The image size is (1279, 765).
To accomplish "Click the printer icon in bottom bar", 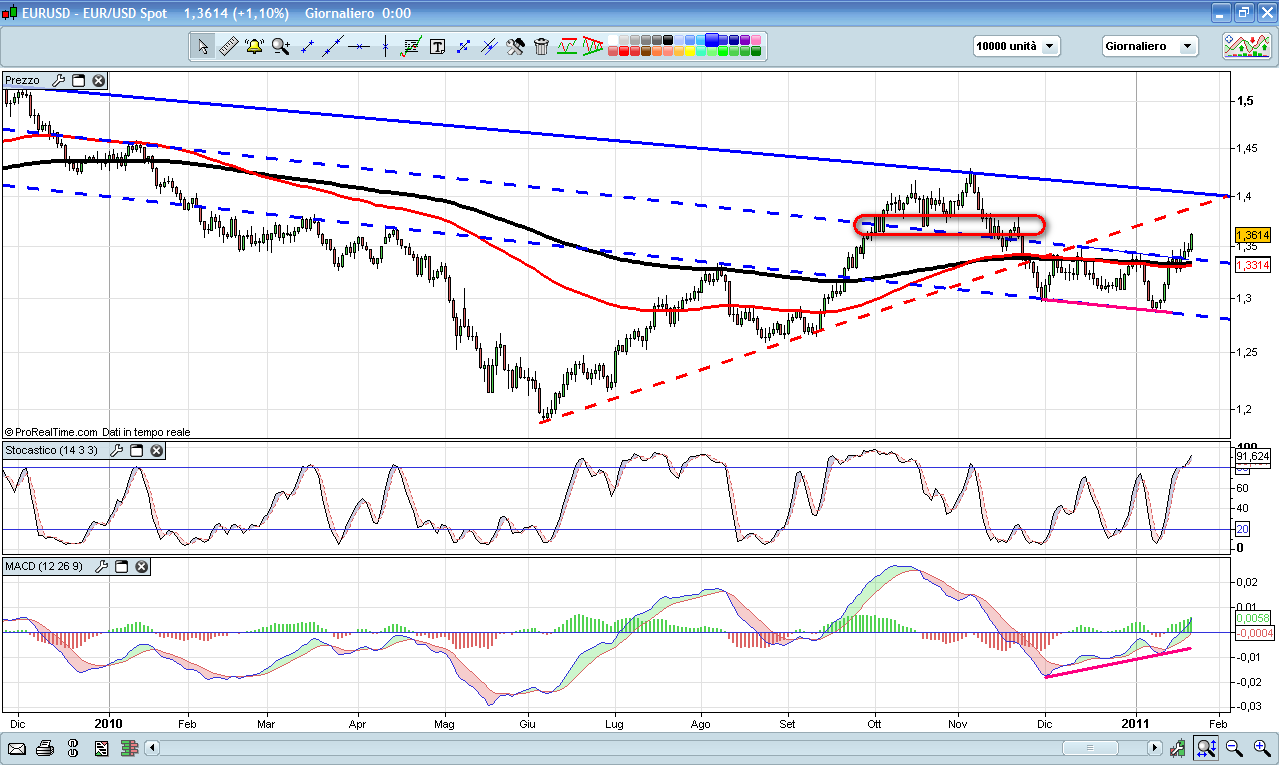I will (45, 748).
